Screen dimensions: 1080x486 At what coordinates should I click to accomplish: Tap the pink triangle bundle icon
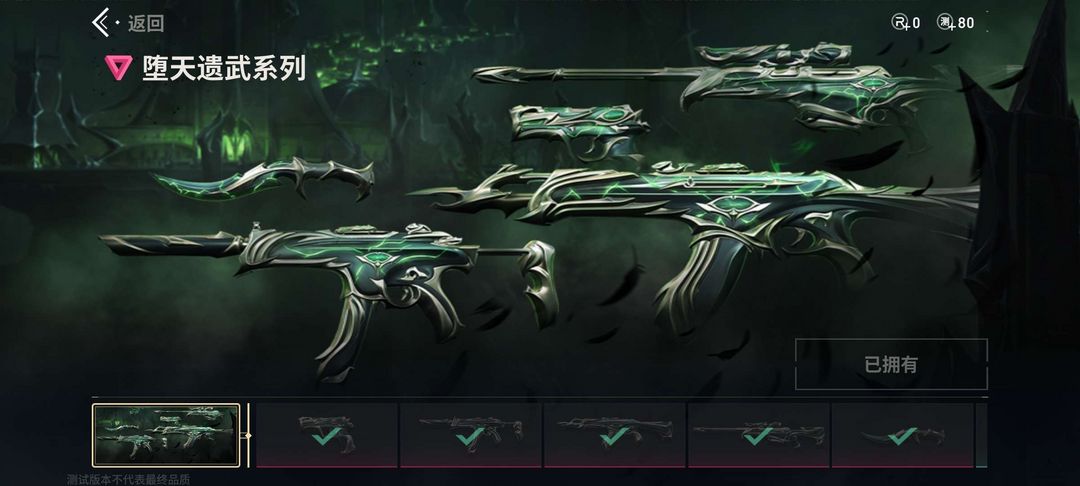point(118,67)
